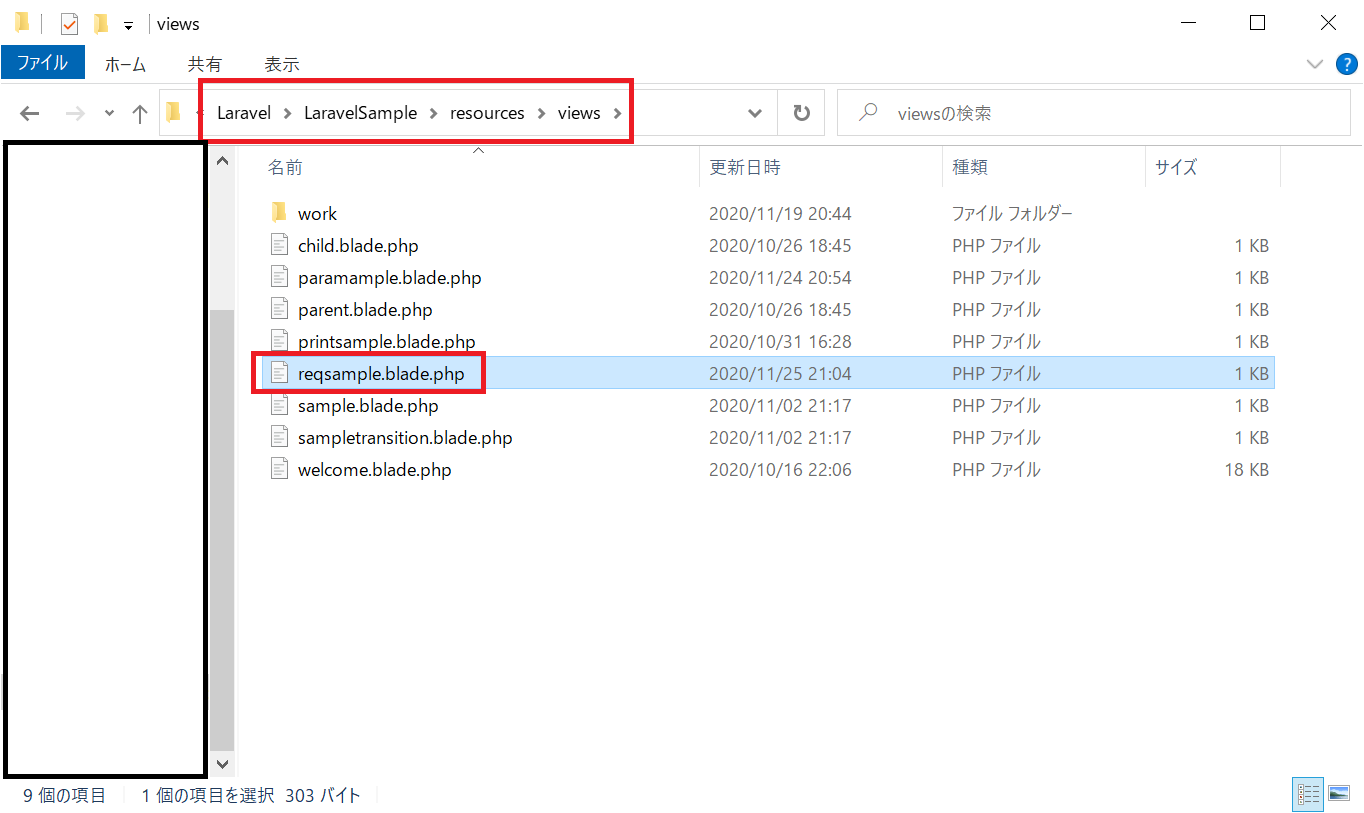Refresh the views folder
The image size is (1364, 813).
[x=801, y=113]
